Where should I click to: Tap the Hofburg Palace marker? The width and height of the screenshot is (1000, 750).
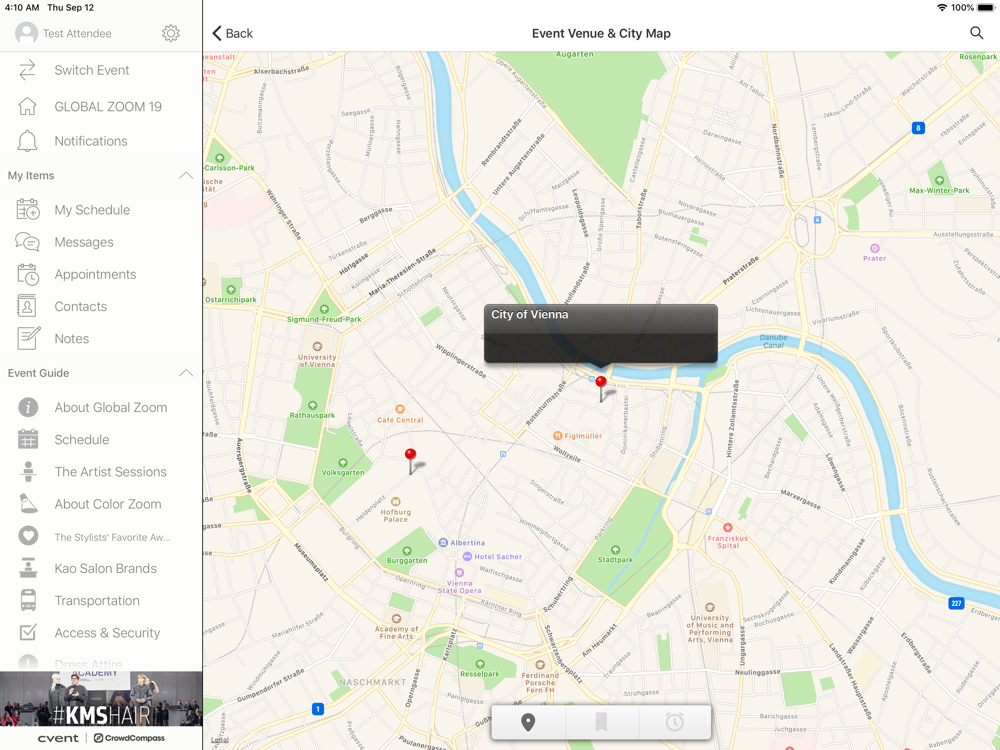tap(395, 510)
